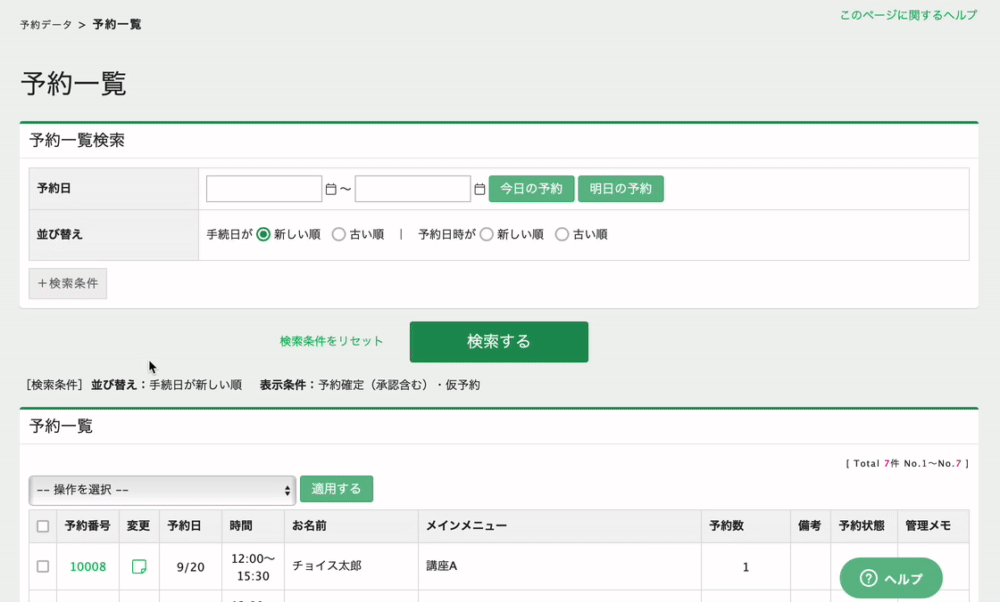Check the select-all checkbox in table header
This screenshot has height=602, width=1000.
[x=42, y=526]
